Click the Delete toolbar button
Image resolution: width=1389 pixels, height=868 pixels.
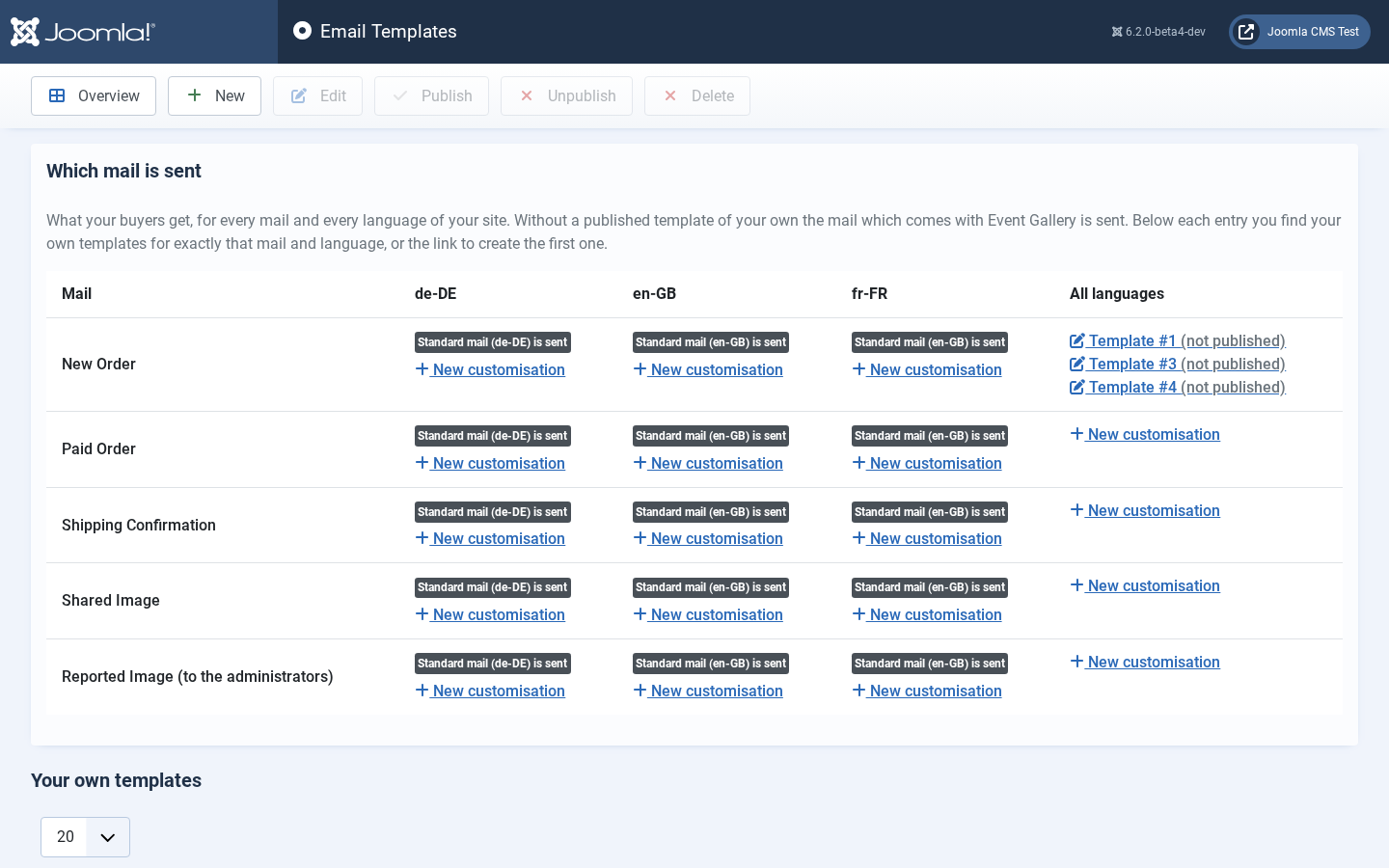[x=697, y=96]
